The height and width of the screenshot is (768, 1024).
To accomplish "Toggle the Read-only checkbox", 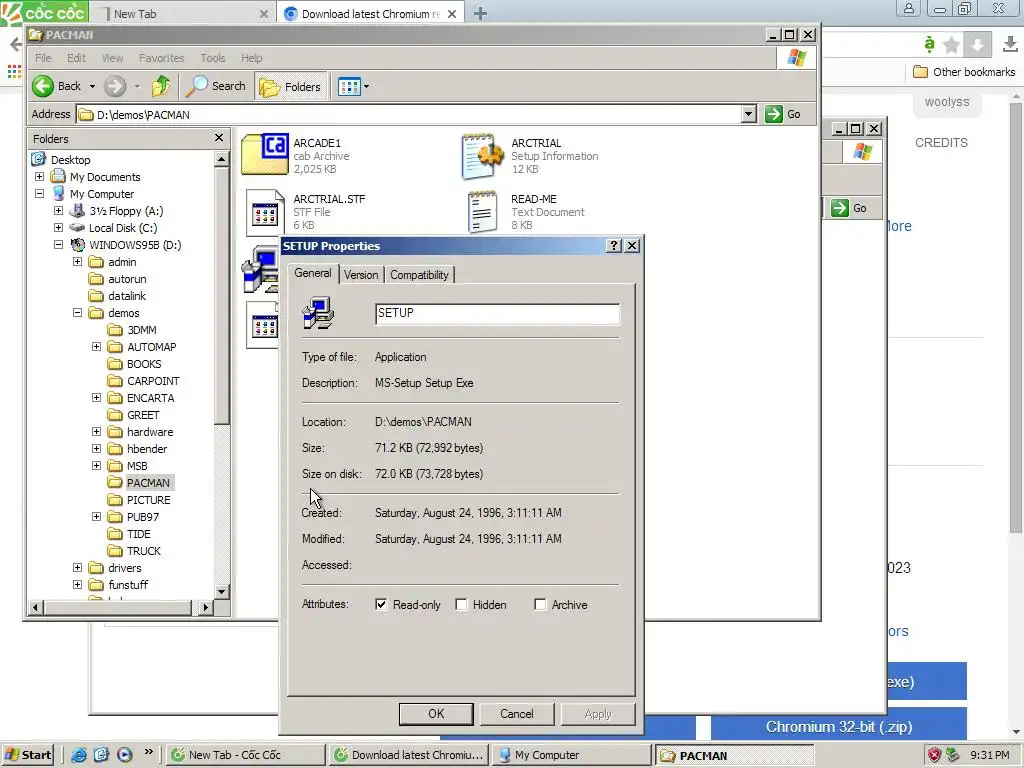I will pos(381,605).
